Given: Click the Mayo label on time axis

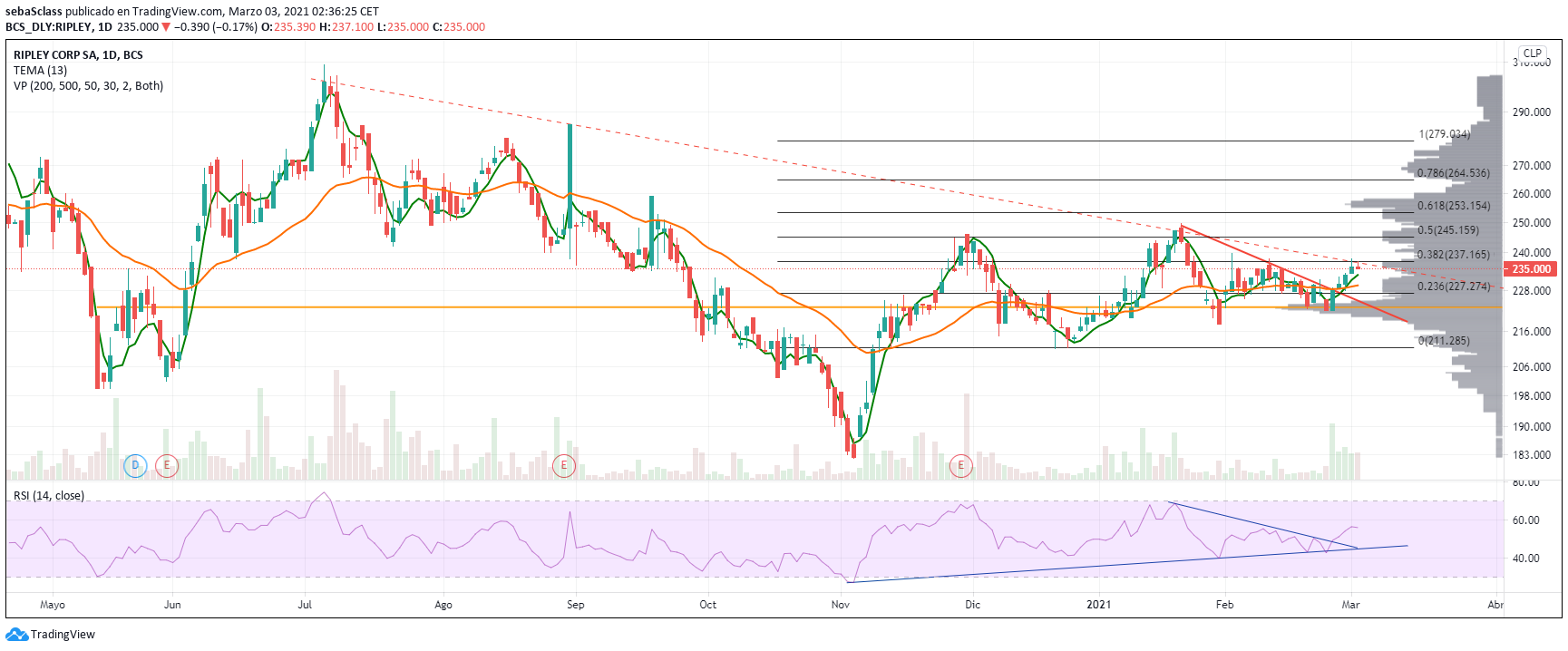Looking at the screenshot, I should point(53,605).
